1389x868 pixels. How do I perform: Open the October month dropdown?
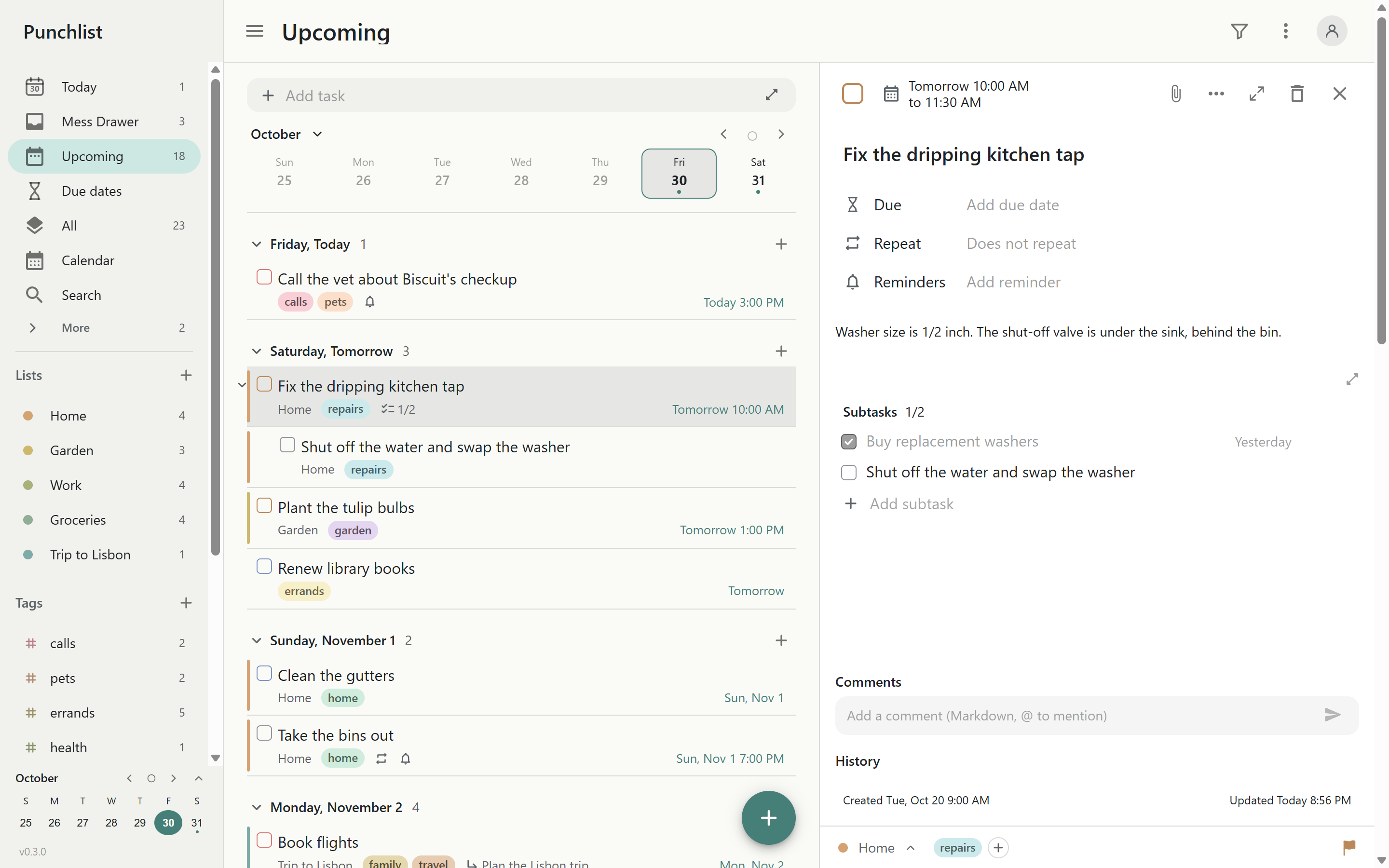[286, 135]
